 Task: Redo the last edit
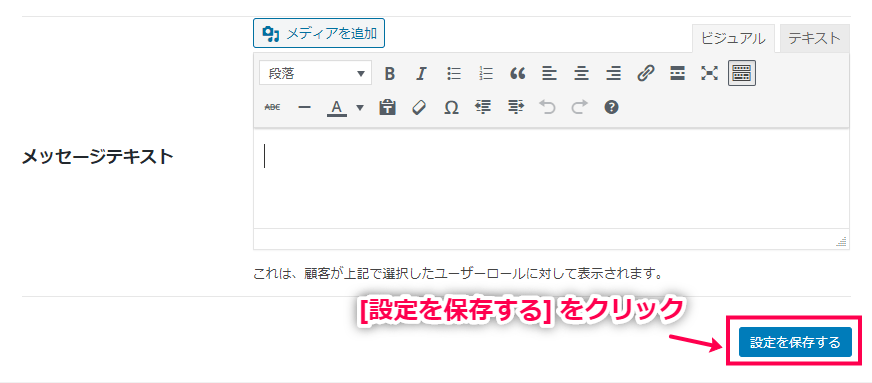[579, 107]
